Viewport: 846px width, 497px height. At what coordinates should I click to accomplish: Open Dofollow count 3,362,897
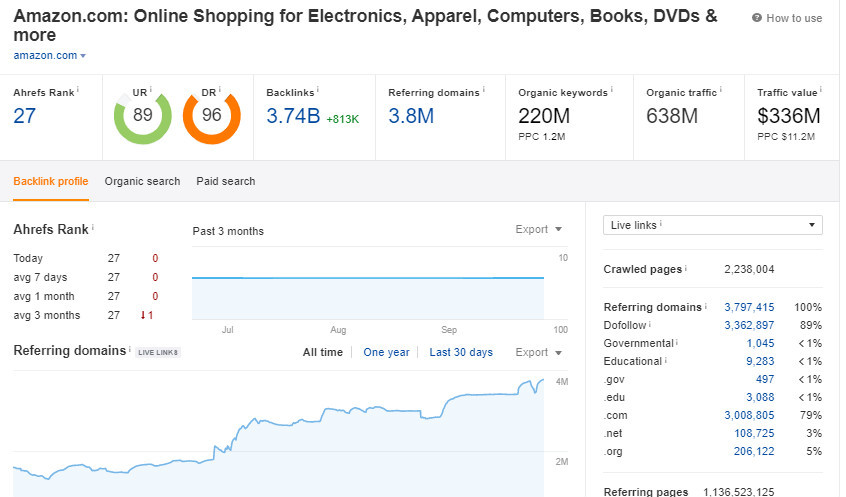click(749, 325)
